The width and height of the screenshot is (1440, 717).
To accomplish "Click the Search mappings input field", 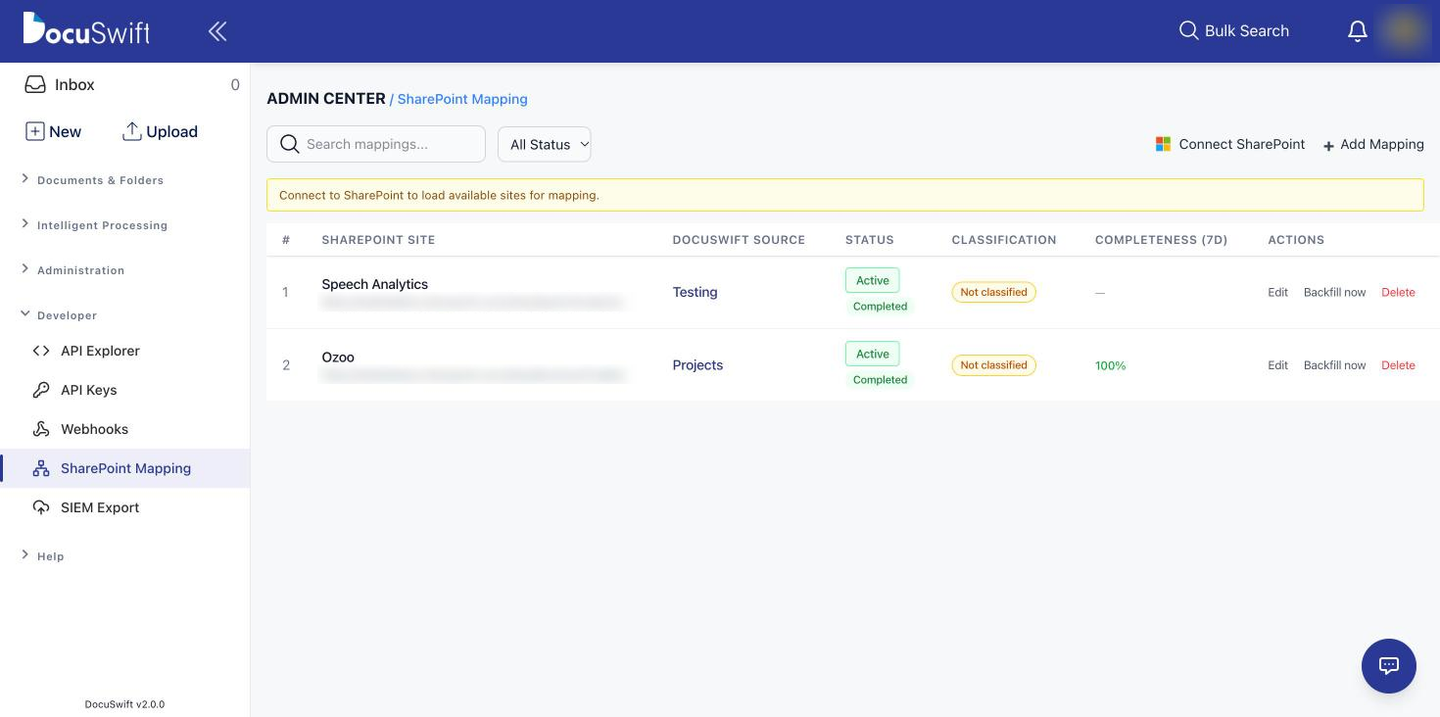I will pos(376,144).
